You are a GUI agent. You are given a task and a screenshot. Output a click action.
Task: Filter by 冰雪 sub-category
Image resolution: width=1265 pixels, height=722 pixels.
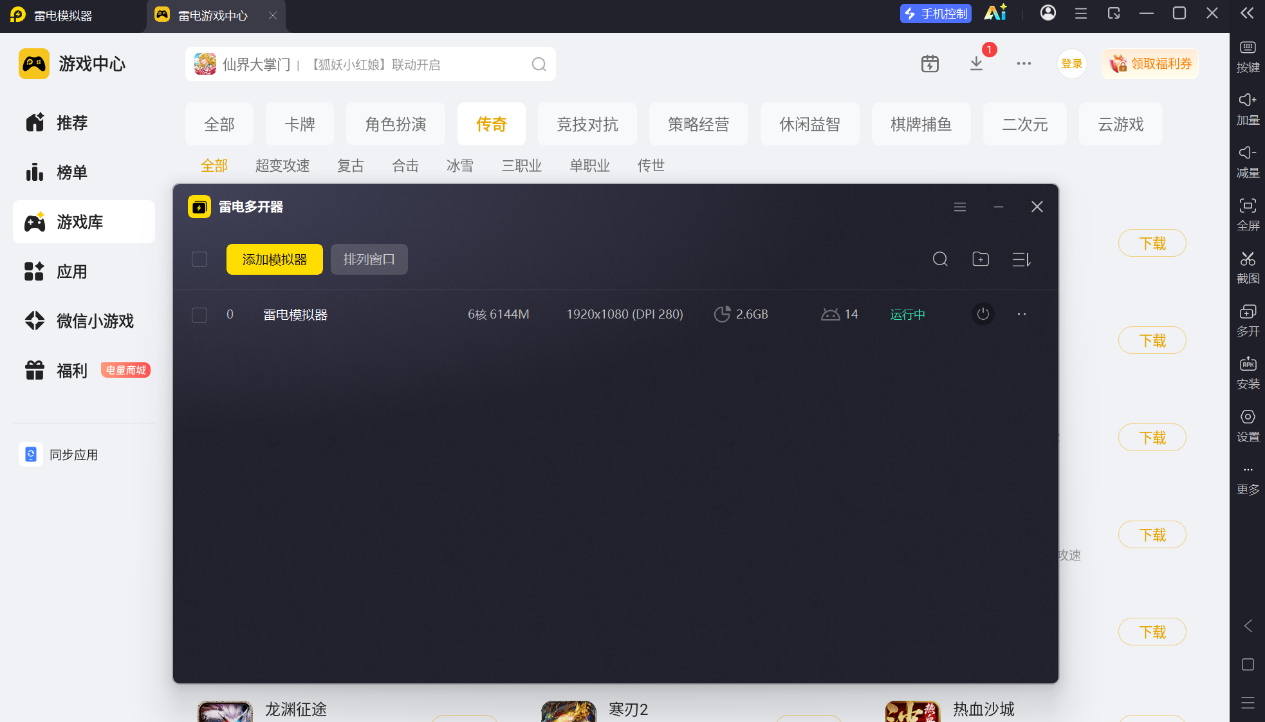(460, 166)
